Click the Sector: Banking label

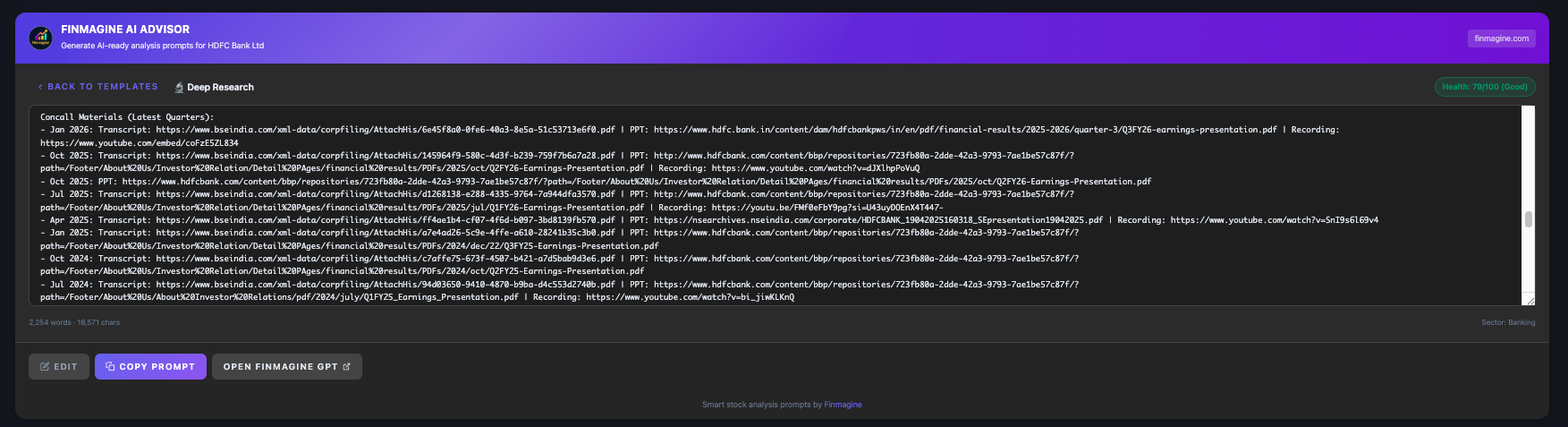point(1508,322)
